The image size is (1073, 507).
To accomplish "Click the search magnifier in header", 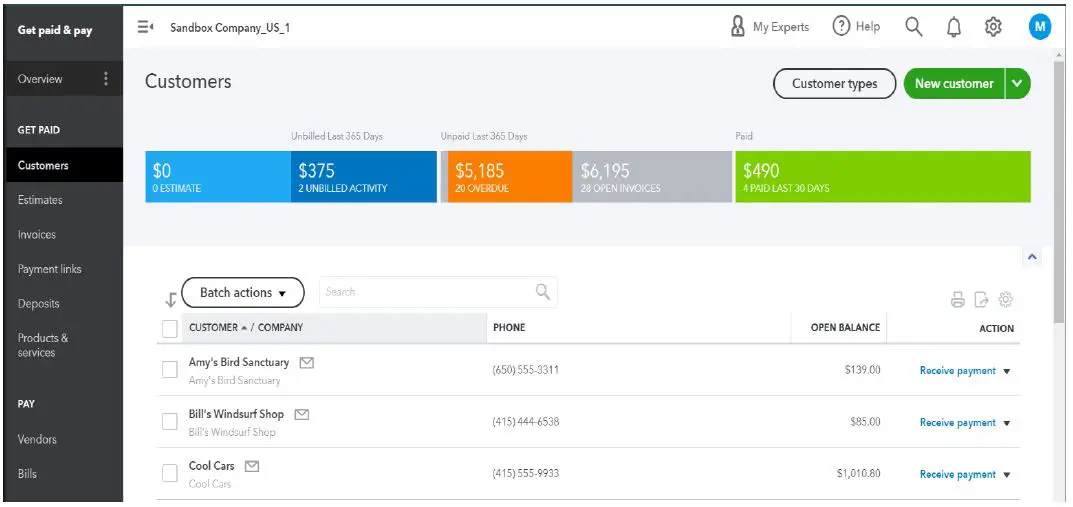I will (914, 27).
